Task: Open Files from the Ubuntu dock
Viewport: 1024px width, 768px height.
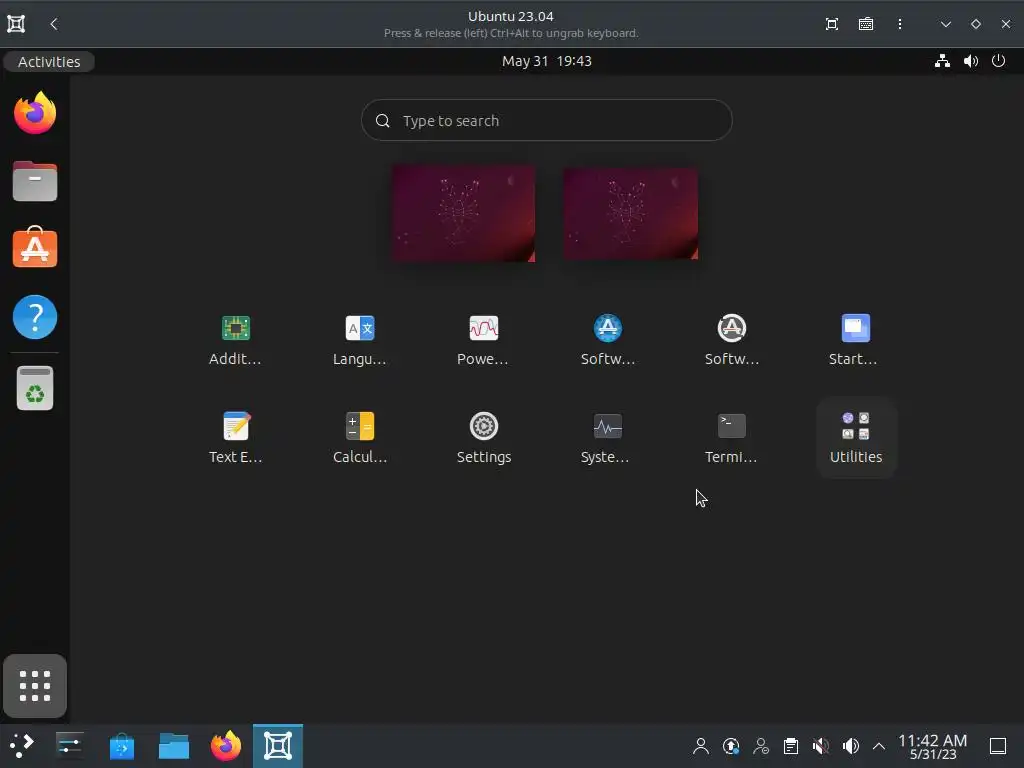Action: tap(35, 181)
